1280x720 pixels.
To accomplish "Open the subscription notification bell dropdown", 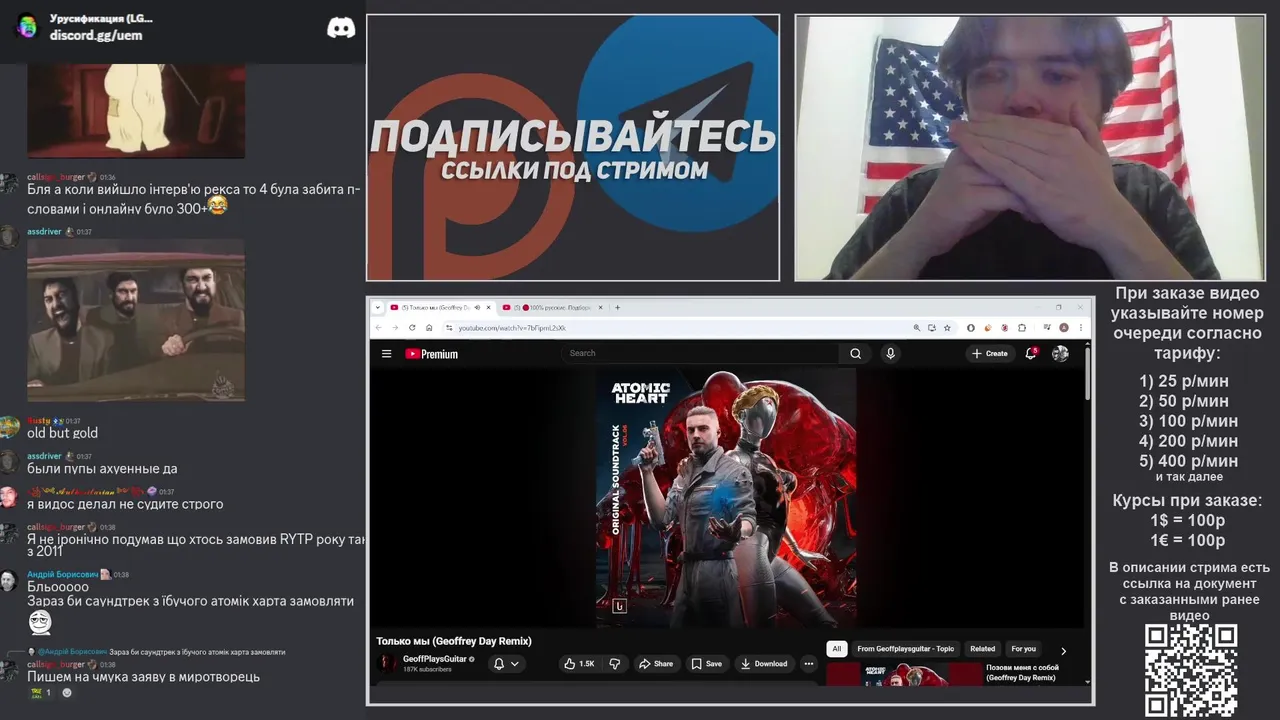I will [507, 664].
